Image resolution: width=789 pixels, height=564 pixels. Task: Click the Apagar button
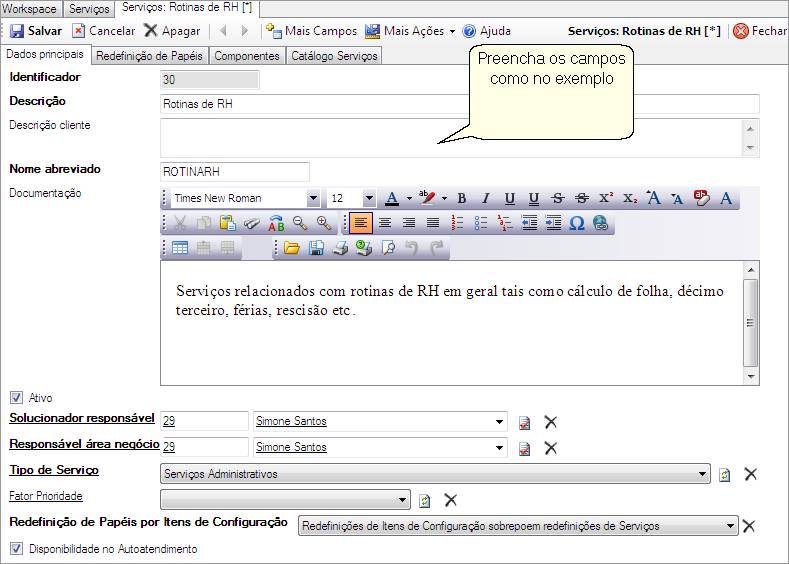coord(173,31)
